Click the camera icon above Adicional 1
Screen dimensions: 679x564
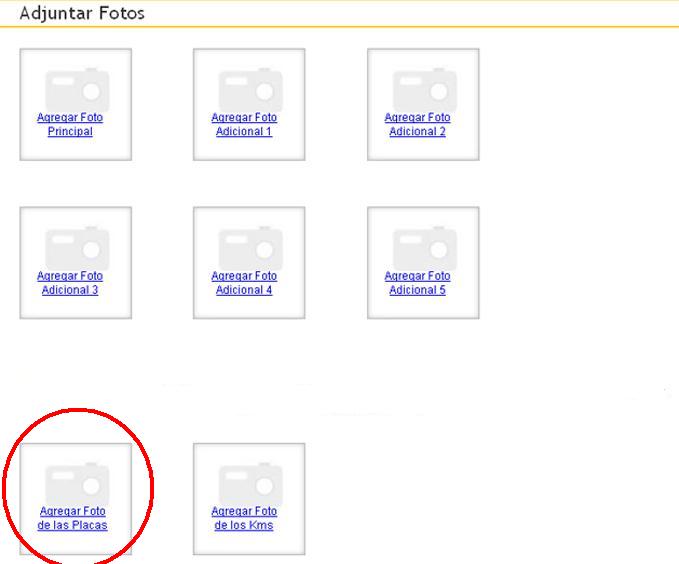coord(251,90)
